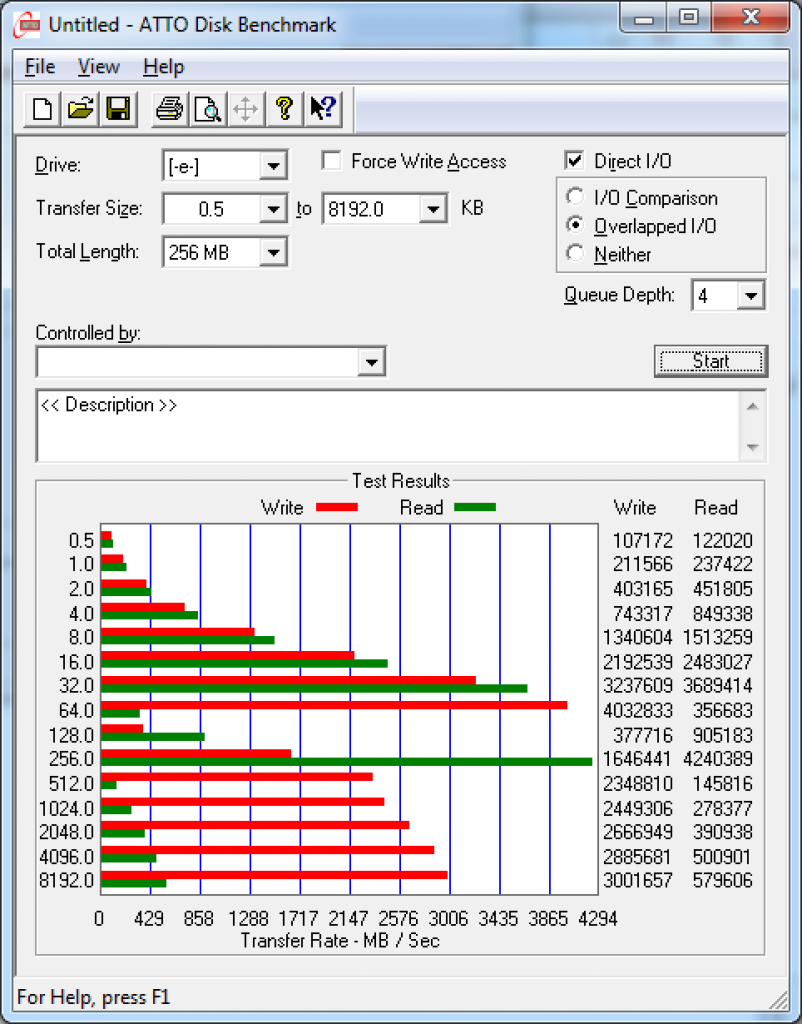
Task: Save results with the floppy disk icon
Action: 118,108
